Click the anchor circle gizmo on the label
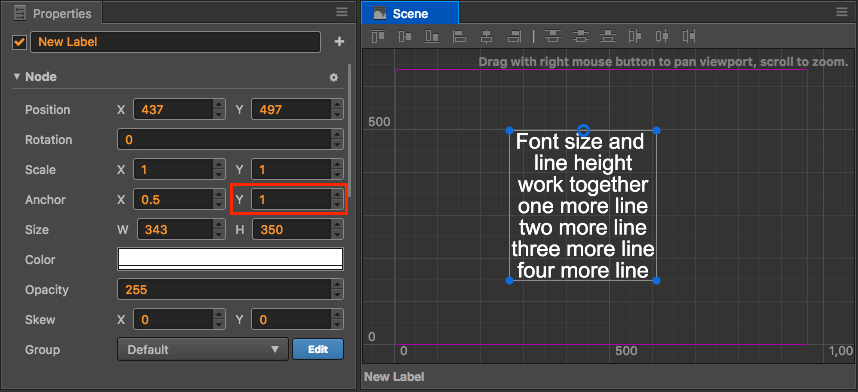This screenshot has height=392, width=858. click(x=583, y=130)
